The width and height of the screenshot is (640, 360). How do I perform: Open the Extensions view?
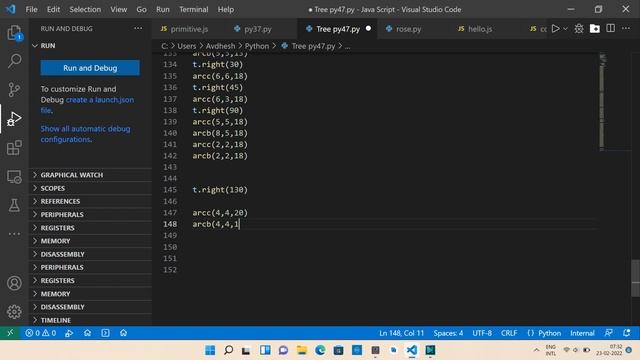14,147
